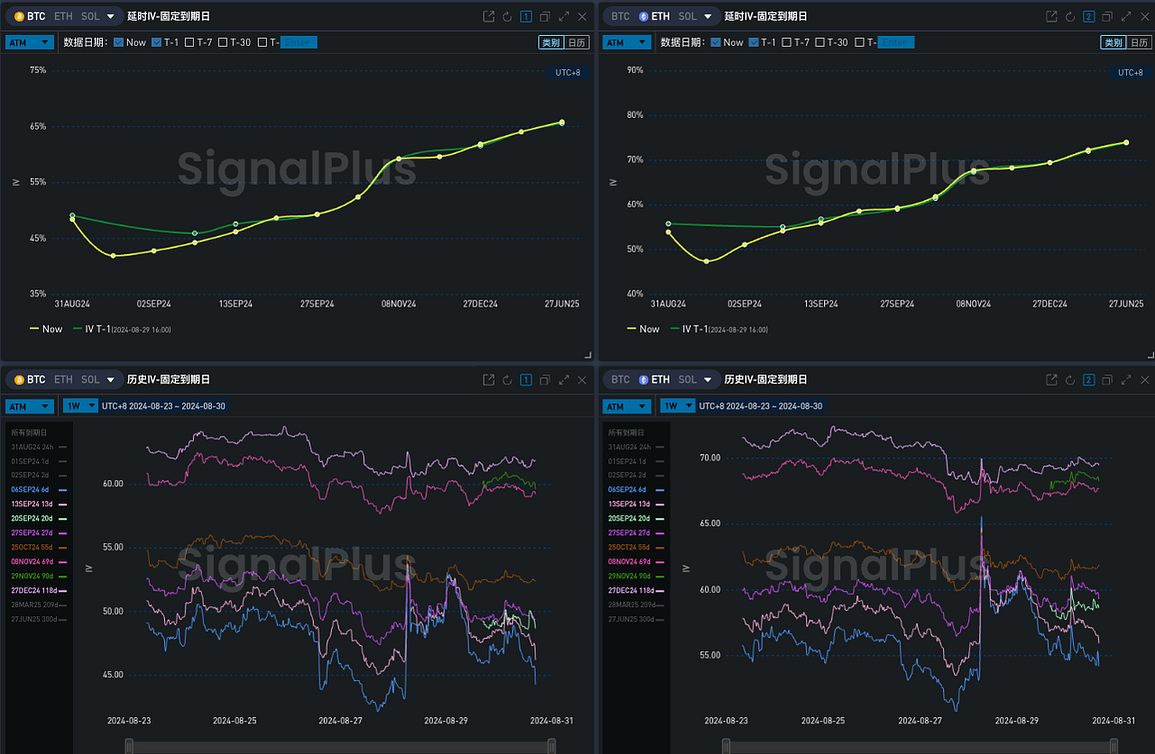This screenshot has width=1155, height=754.
Task: Click the group link icon in BTC historical IV panel
Action: pos(526,380)
